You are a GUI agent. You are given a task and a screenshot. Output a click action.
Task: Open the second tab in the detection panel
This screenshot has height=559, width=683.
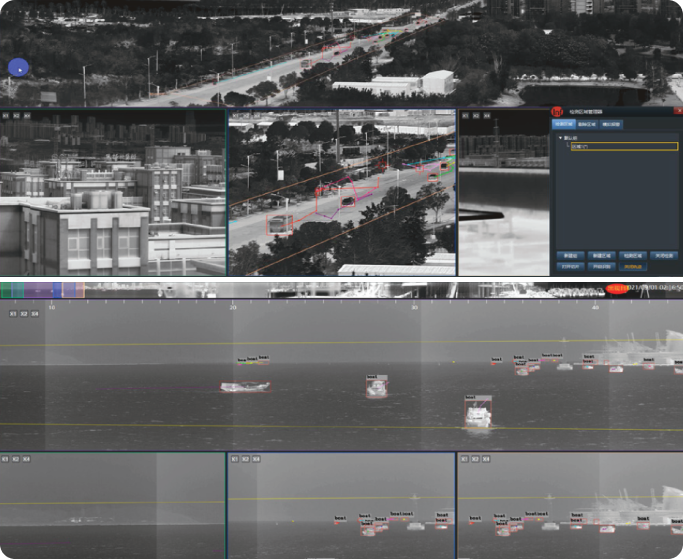[x=587, y=125]
